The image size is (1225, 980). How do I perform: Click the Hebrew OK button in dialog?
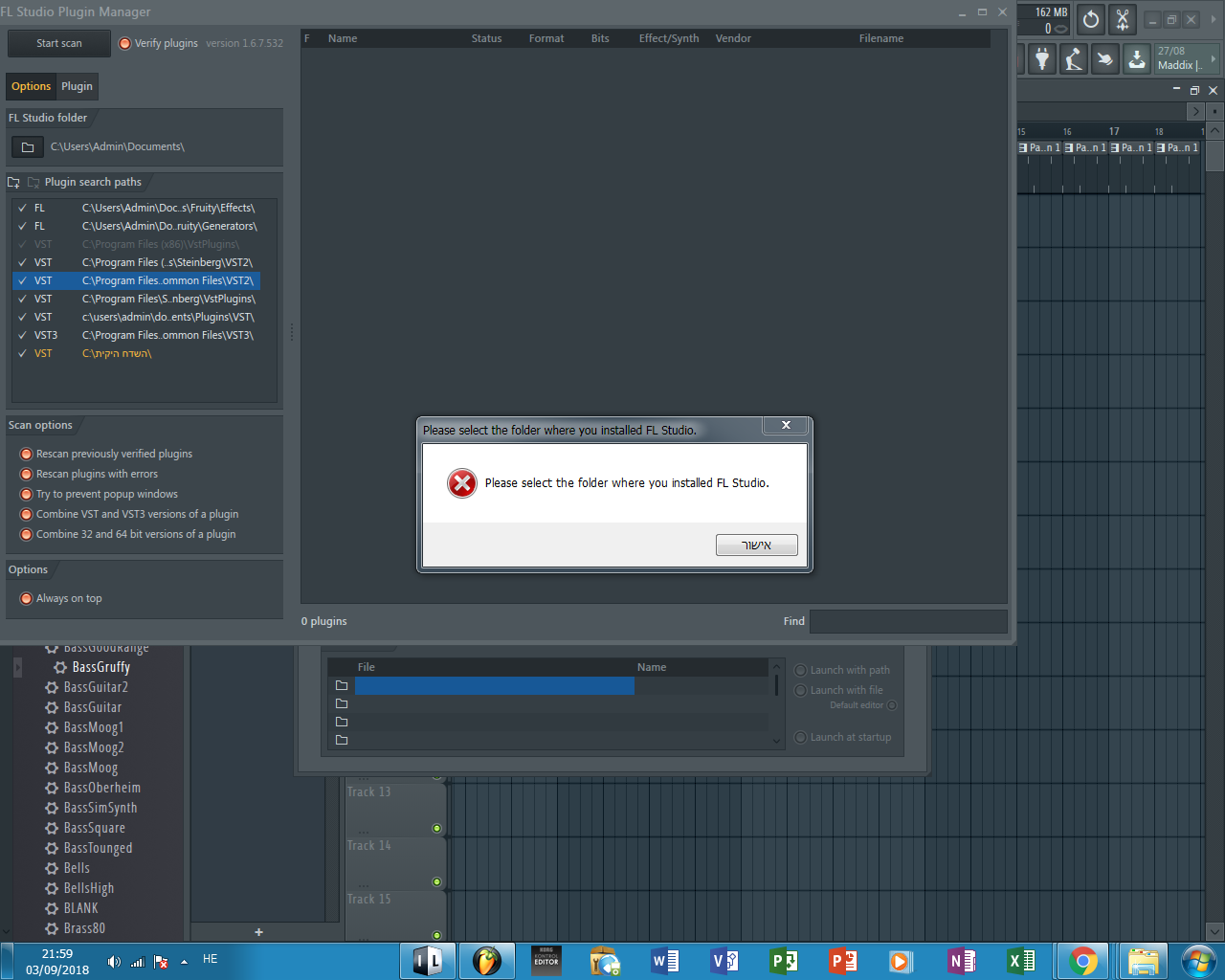point(756,545)
